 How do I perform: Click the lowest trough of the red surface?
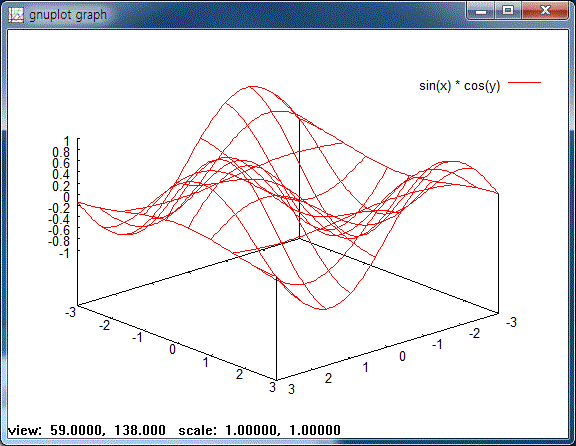coord(324,309)
